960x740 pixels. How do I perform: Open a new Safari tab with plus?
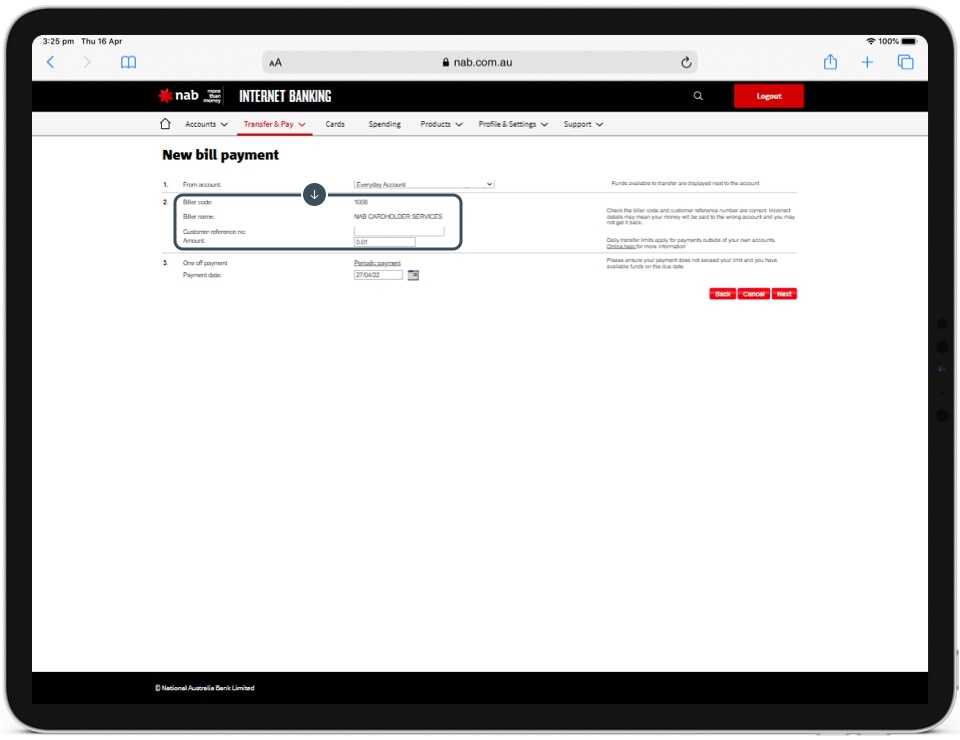click(867, 62)
